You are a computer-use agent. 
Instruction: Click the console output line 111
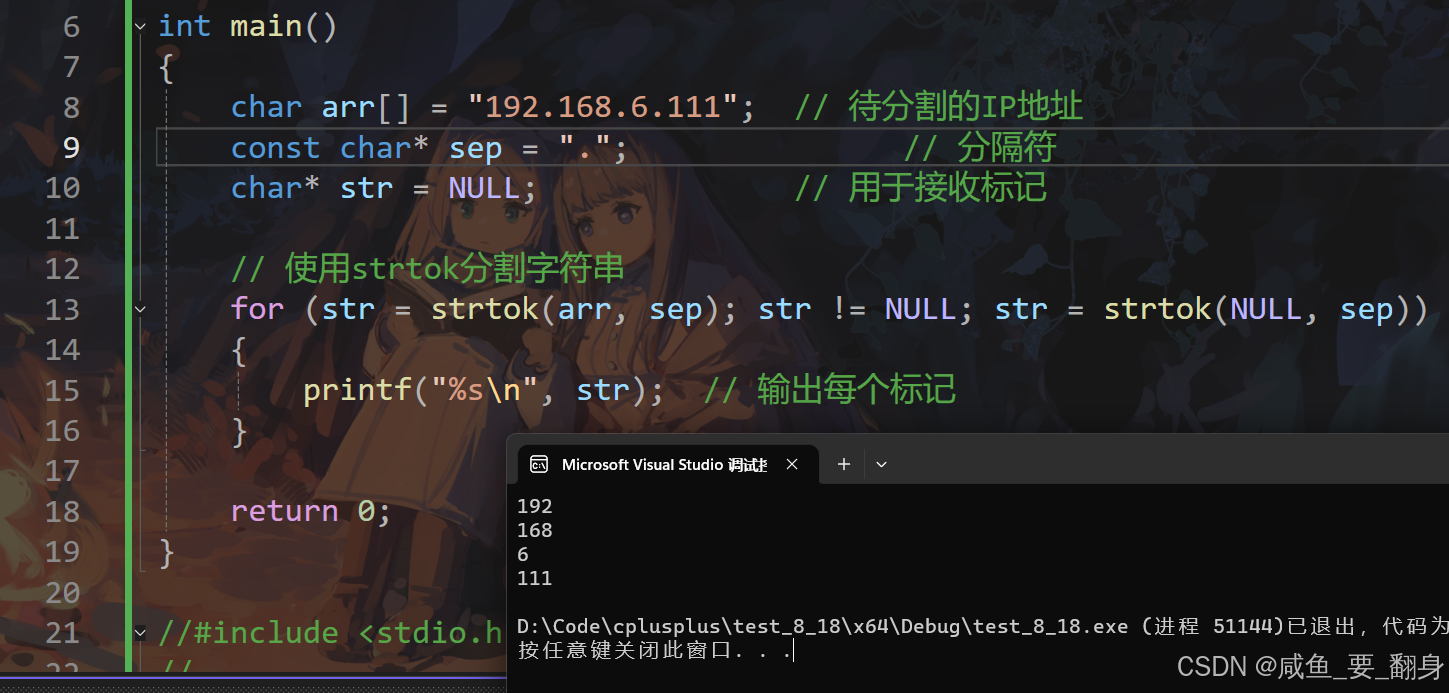click(535, 578)
